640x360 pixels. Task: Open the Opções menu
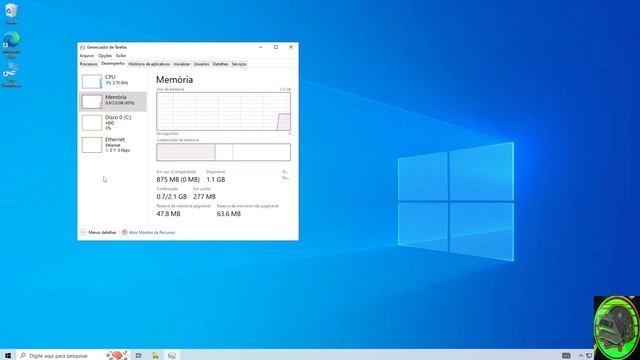coord(104,56)
